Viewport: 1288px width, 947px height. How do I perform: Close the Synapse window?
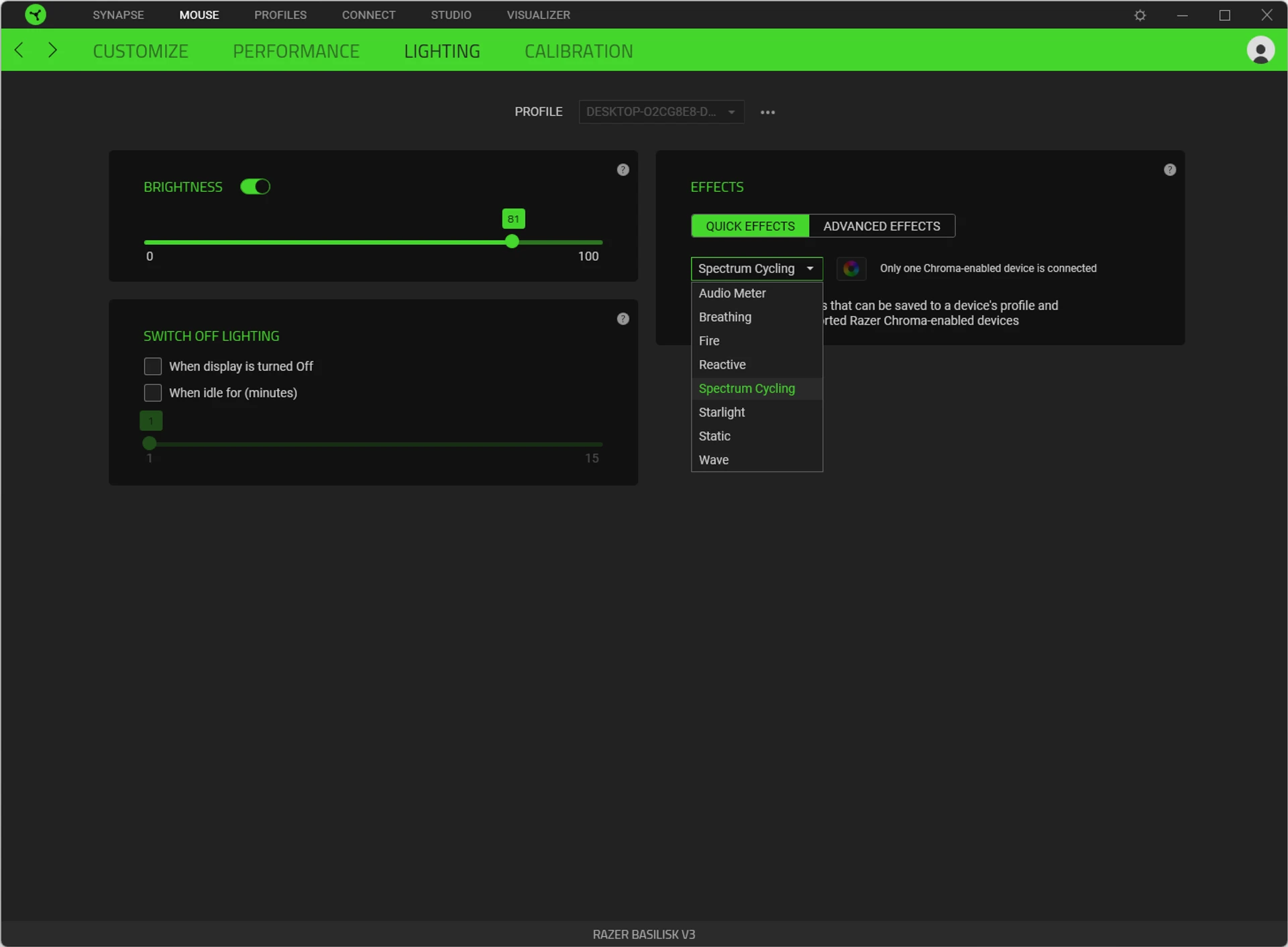point(1267,15)
